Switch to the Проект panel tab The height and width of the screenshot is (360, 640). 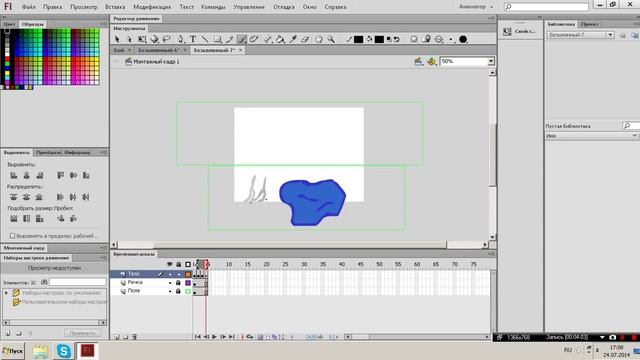point(589,24)
